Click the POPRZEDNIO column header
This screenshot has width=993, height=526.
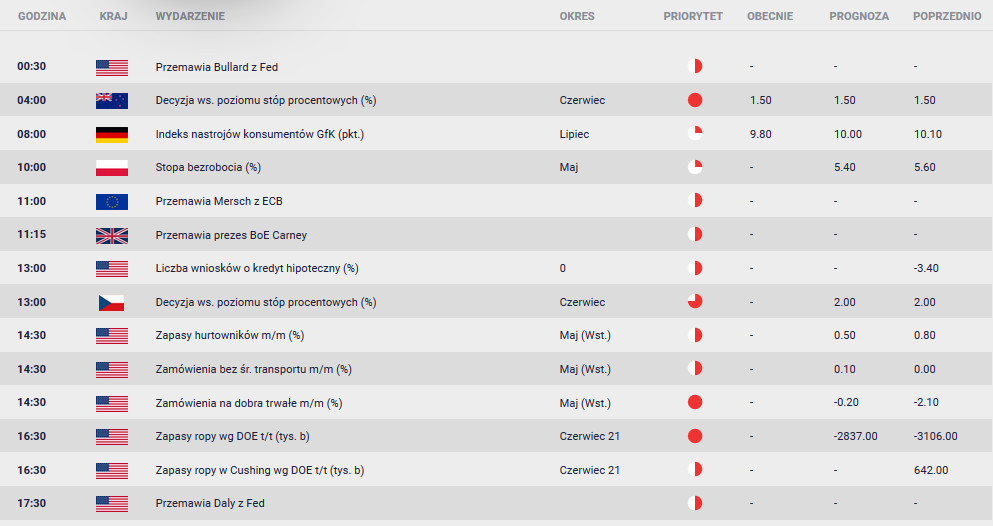click(x=947, y=16)
